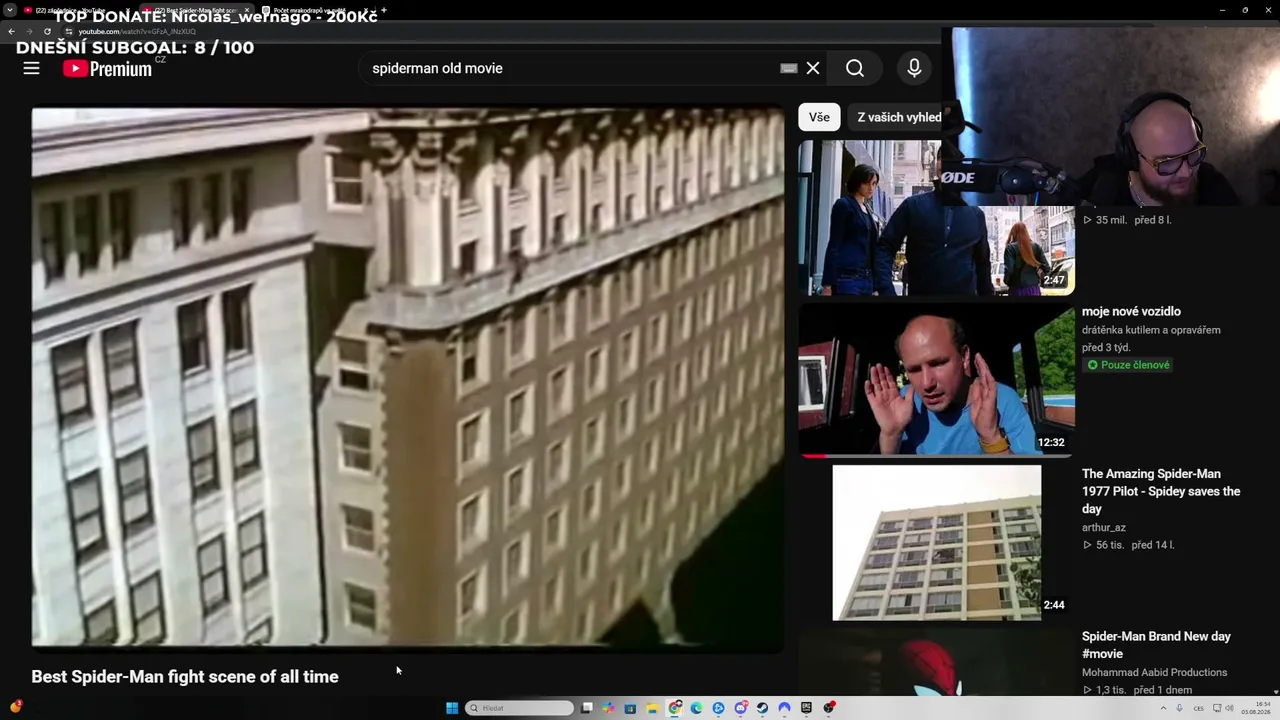Reload the current page

click(x=47, y=31)
